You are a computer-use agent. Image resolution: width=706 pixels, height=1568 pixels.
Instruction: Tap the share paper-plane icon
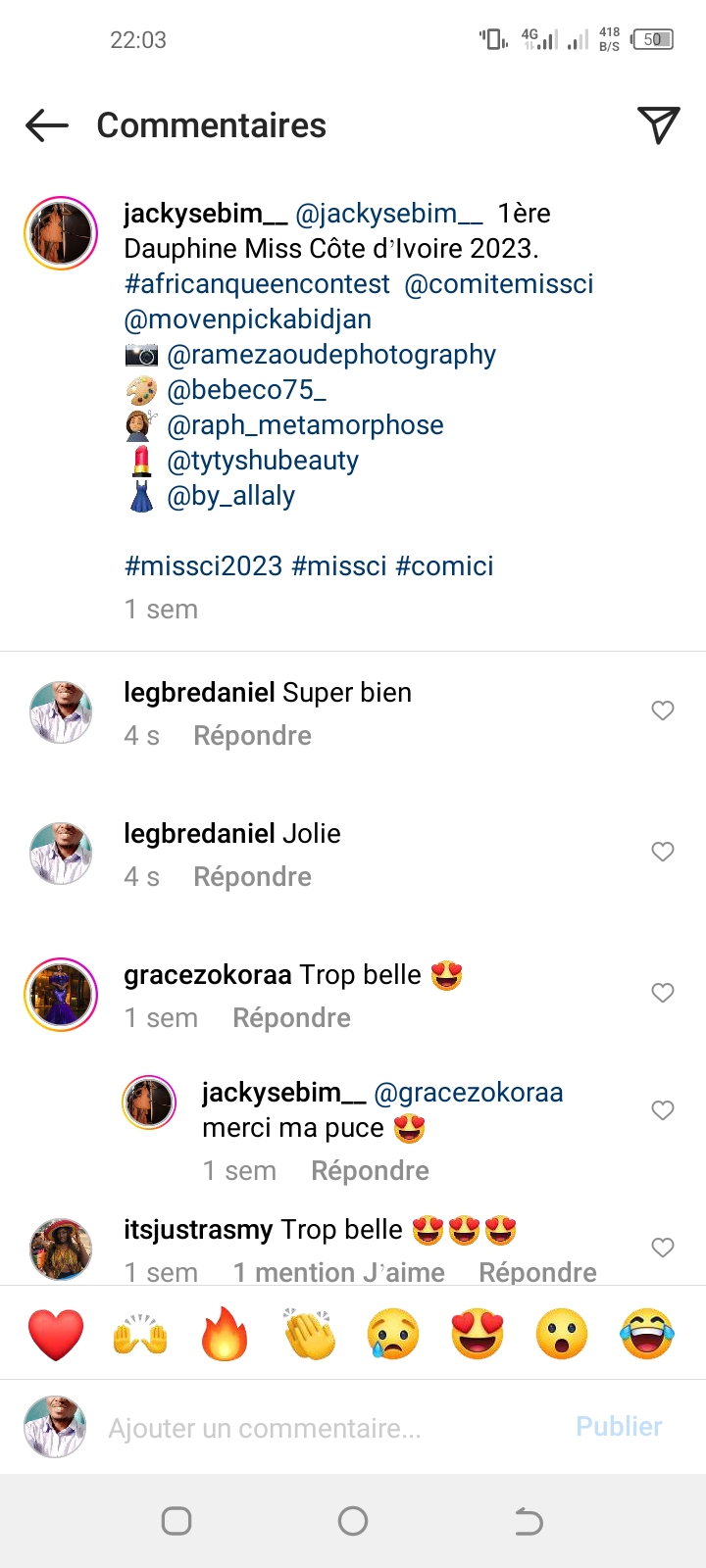[658, 125]
